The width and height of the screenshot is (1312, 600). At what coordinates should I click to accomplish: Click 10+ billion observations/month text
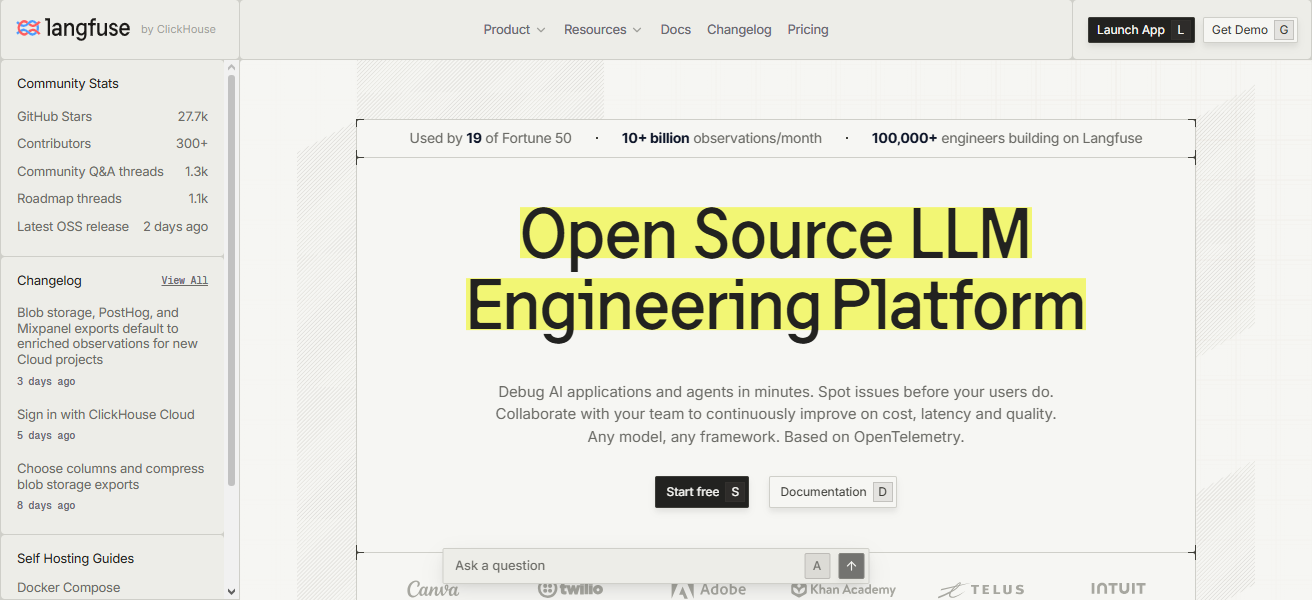(722, 139)
